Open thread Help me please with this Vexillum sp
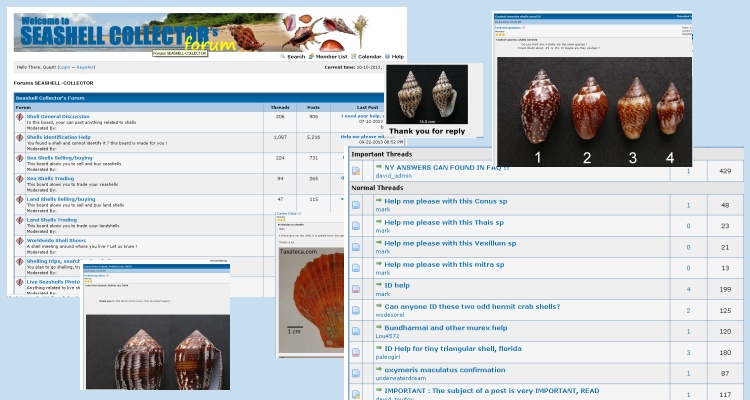 coord(450,243)
